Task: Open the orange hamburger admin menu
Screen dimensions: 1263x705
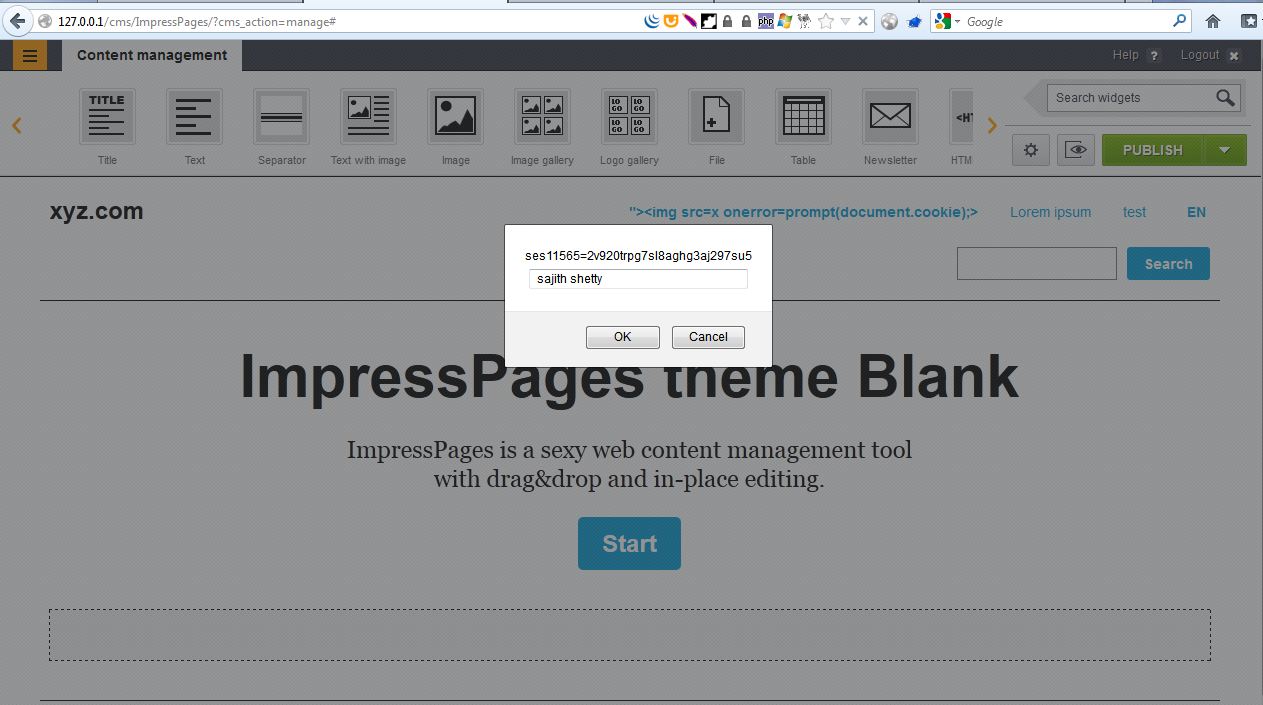Action: coord(30,56)
